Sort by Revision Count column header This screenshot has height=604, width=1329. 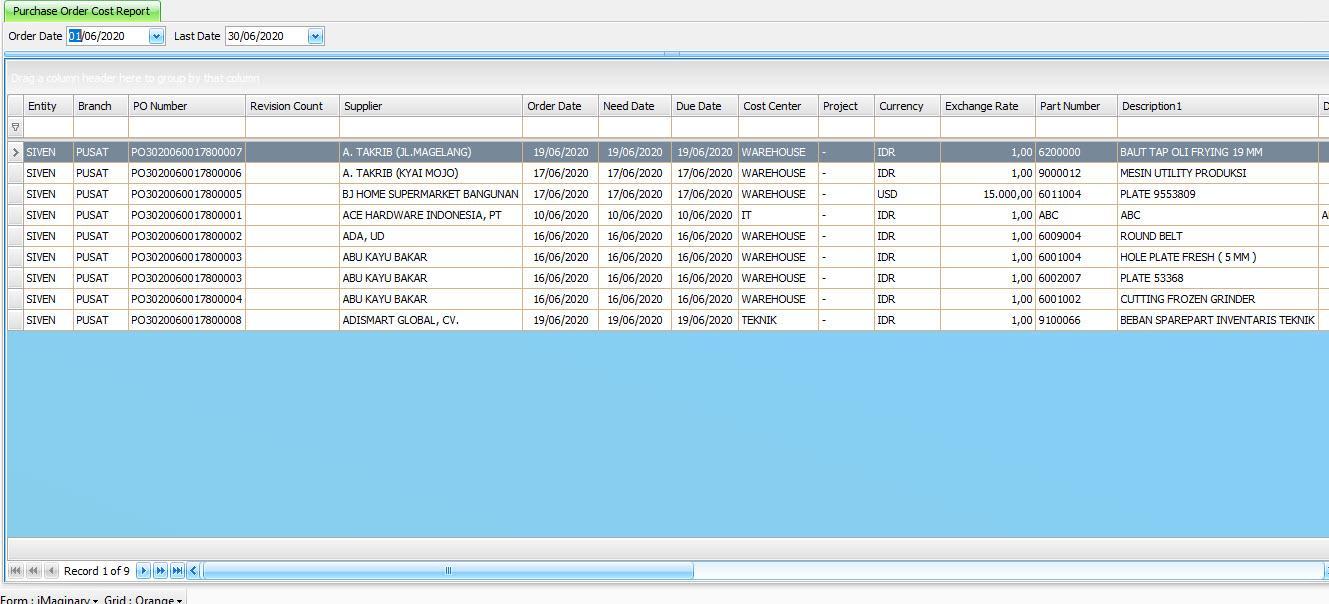tap(292, 106)
